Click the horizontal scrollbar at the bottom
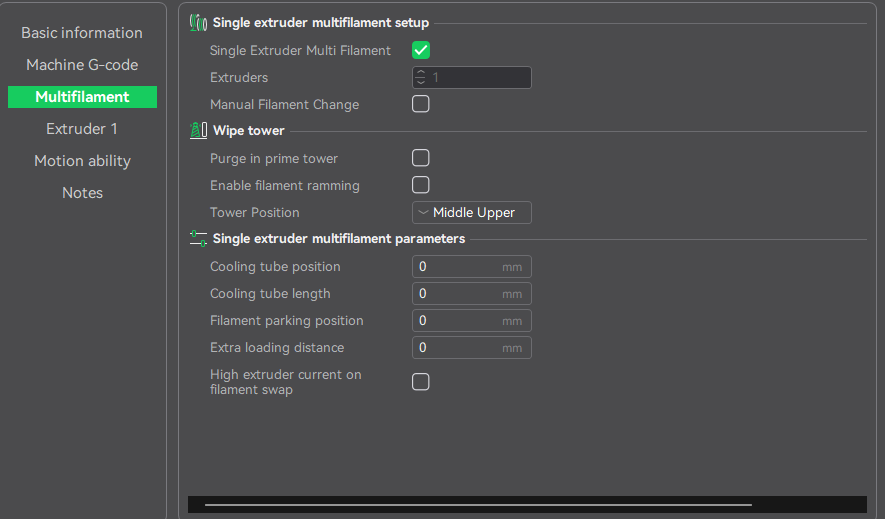The width and height of the screenshot is (885, 519). 478,505
